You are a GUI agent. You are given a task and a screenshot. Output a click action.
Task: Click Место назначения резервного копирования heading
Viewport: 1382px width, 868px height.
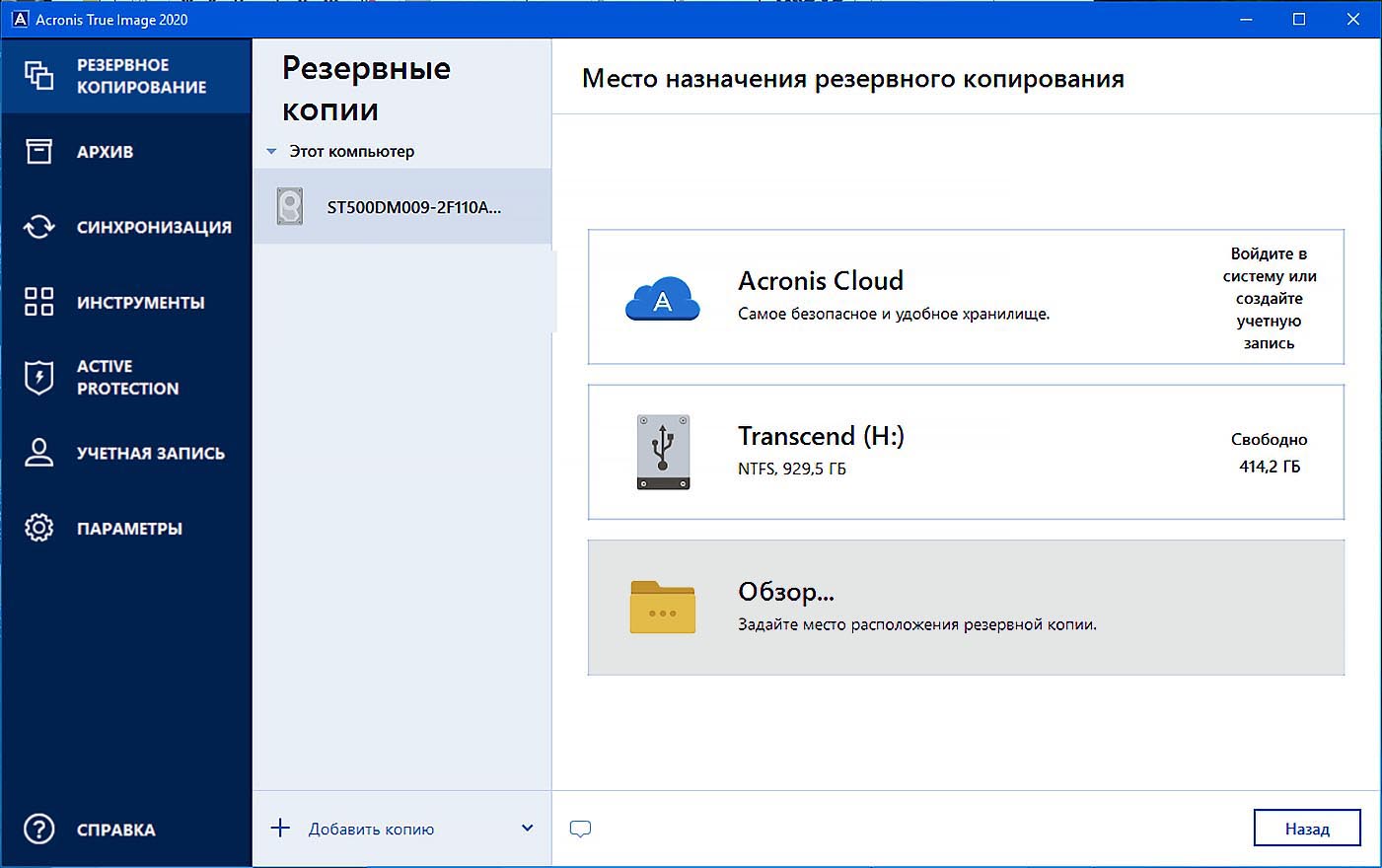(x=853, y=79)
